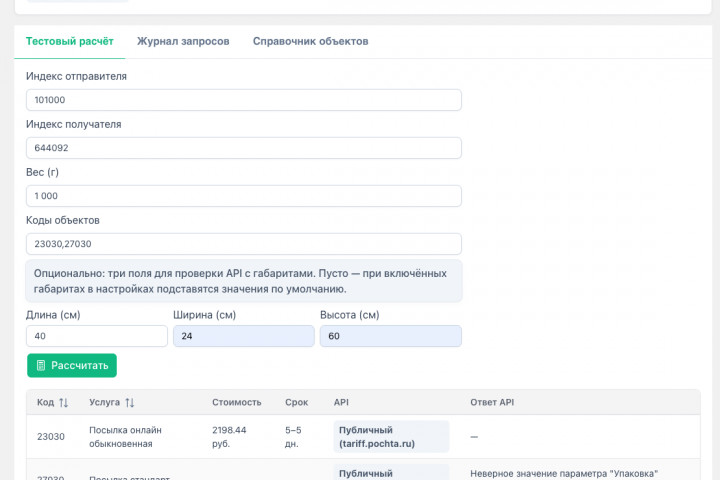Click the Неверное значение параметра "Упаковка" message

click(564, 474)
